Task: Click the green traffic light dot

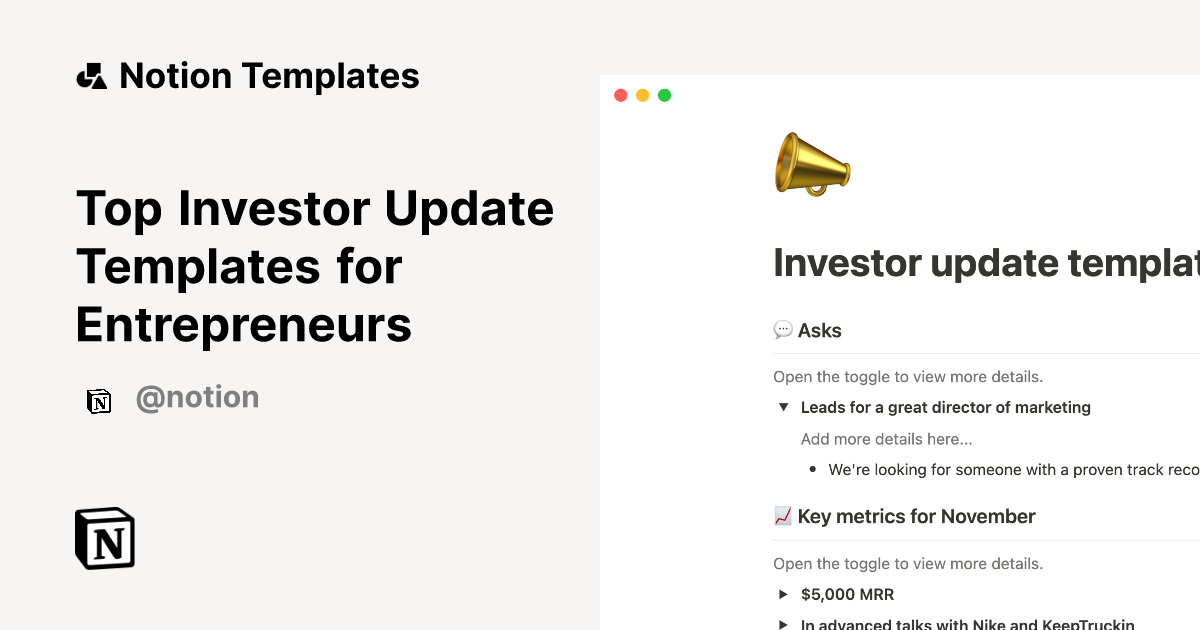Action: [664, 94]
